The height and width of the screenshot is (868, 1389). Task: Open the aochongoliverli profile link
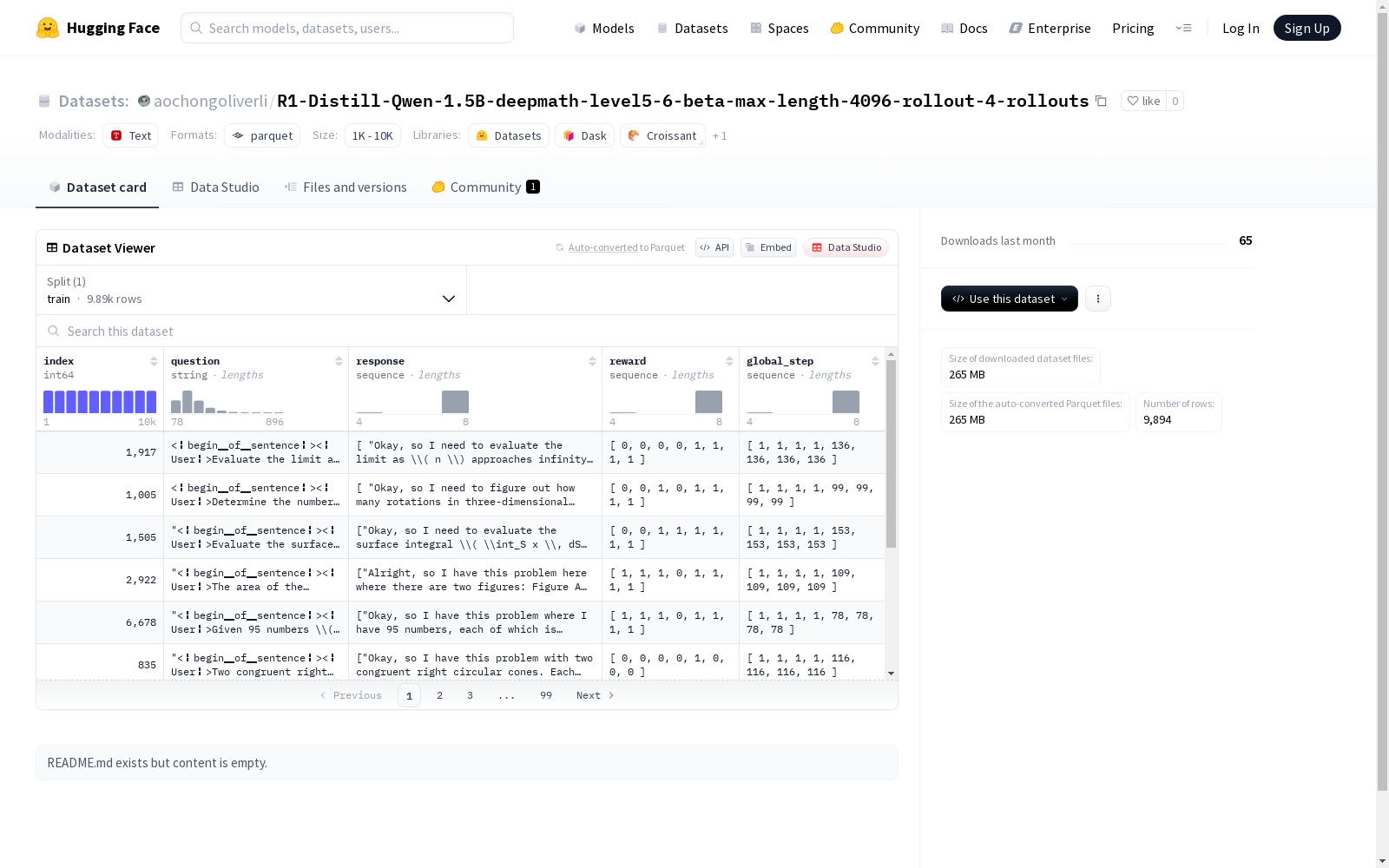(211, 101)
